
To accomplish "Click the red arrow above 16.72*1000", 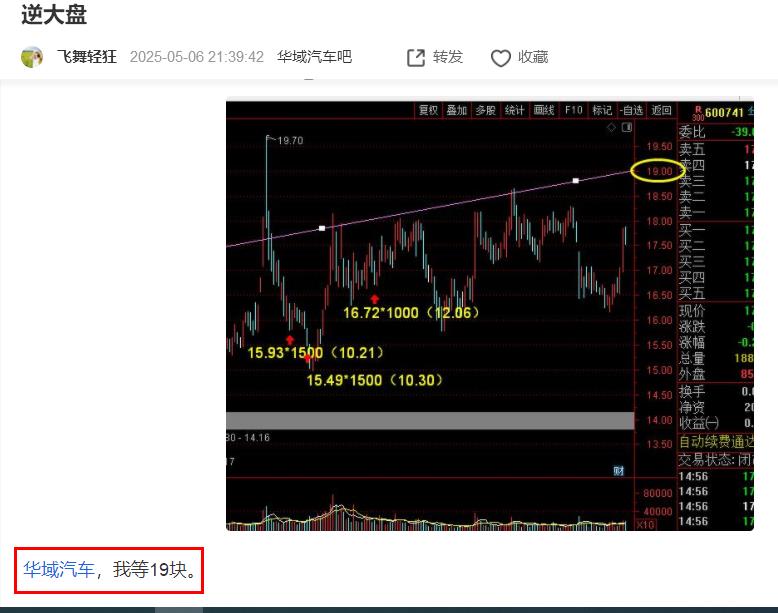I will pos(375,299).
